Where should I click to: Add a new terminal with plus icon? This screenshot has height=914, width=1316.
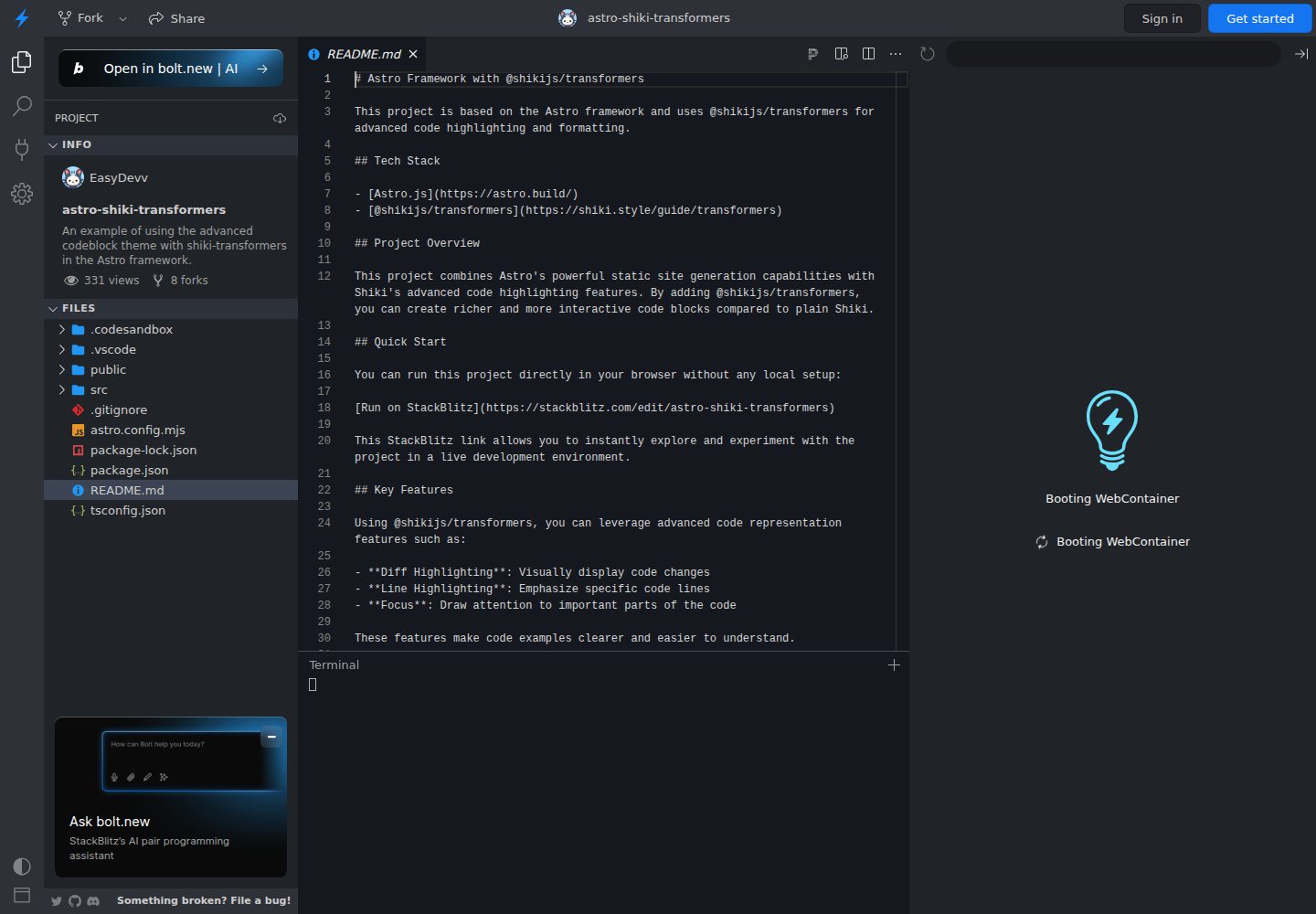click(x=894, y=665)
